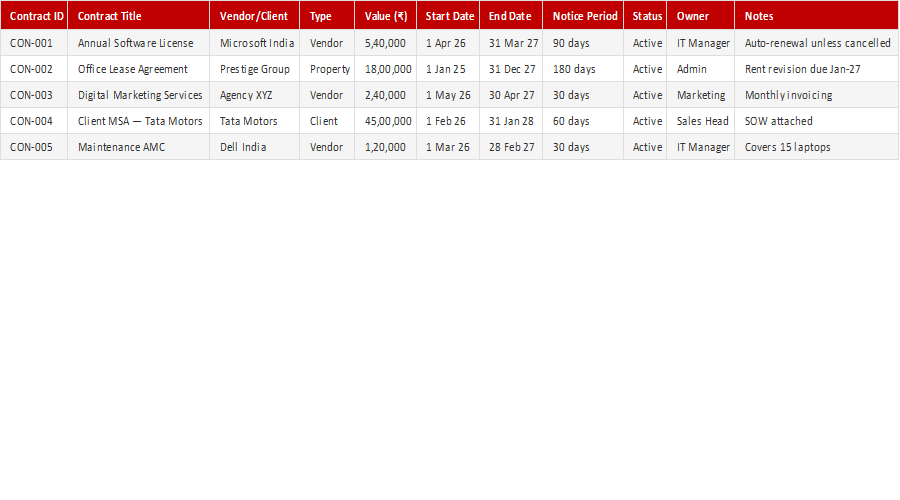Select the 45,00,000 value cell
Image resolution: width=900 pixels, height=500 pixels.
click(385, 121)
